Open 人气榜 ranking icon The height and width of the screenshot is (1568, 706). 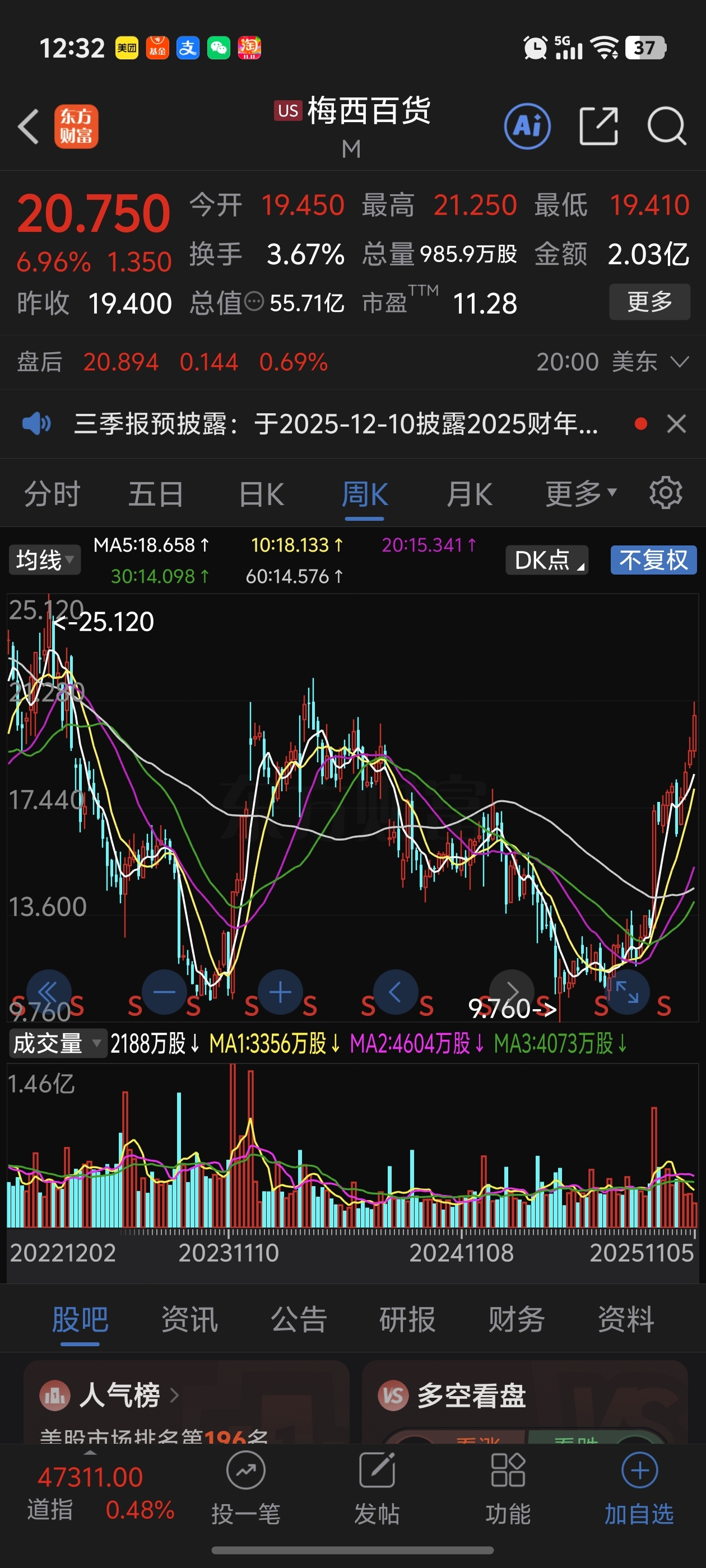pyautogui.click(x=55, y=1394)
